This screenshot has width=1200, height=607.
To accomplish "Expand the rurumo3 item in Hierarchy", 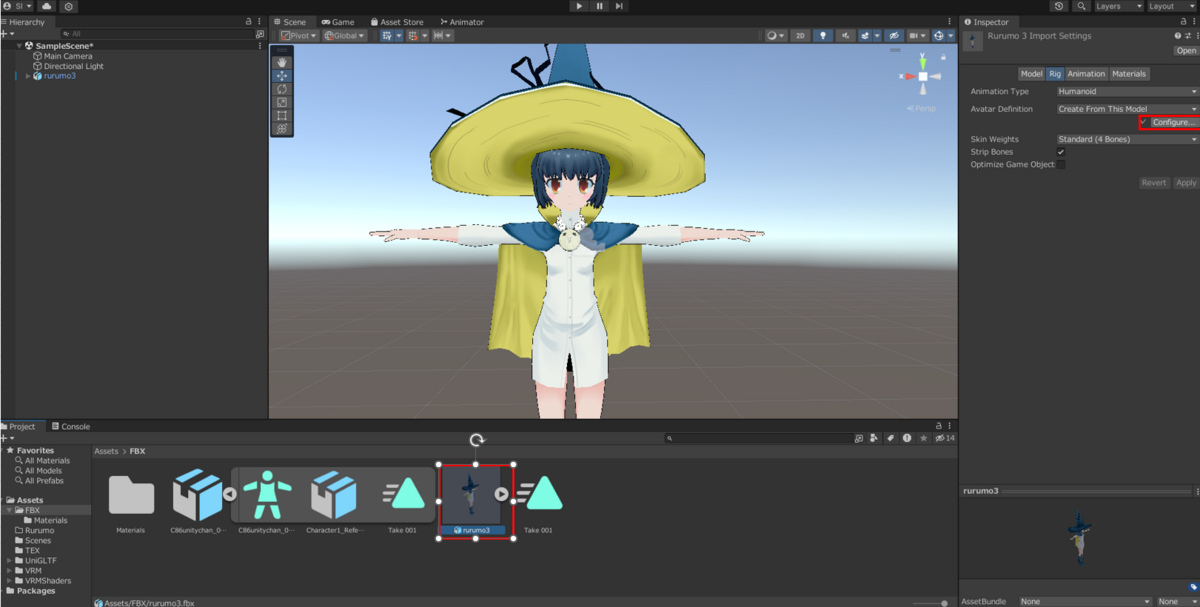I will (26, 75).
